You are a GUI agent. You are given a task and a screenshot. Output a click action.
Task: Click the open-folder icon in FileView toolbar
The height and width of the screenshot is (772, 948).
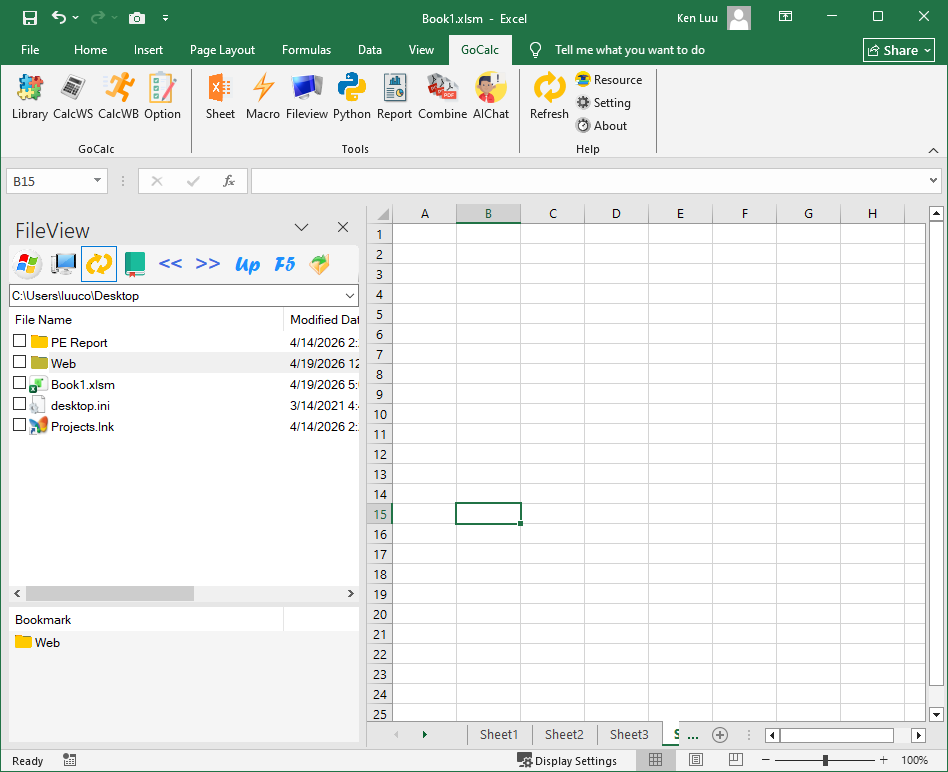pos(320,264)
